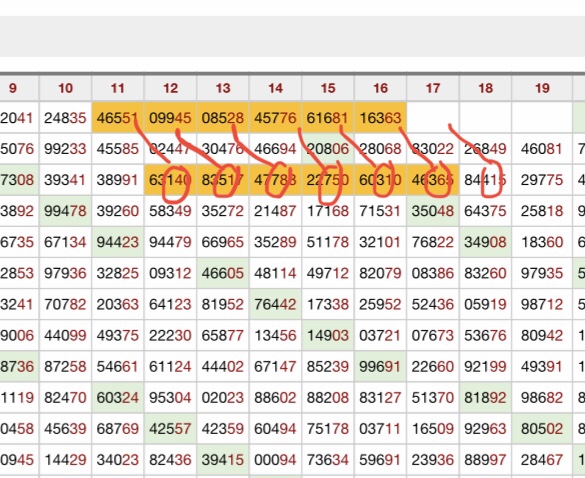Select cell 46605 in column 13
The width and height of the screenshot is (585, 478).
pos(223,273)
